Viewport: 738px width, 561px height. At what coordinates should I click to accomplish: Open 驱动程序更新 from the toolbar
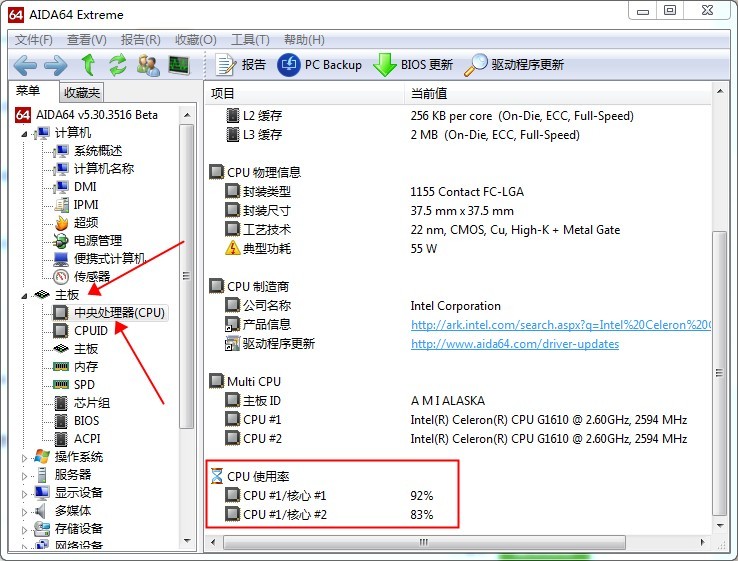[514, 65]
